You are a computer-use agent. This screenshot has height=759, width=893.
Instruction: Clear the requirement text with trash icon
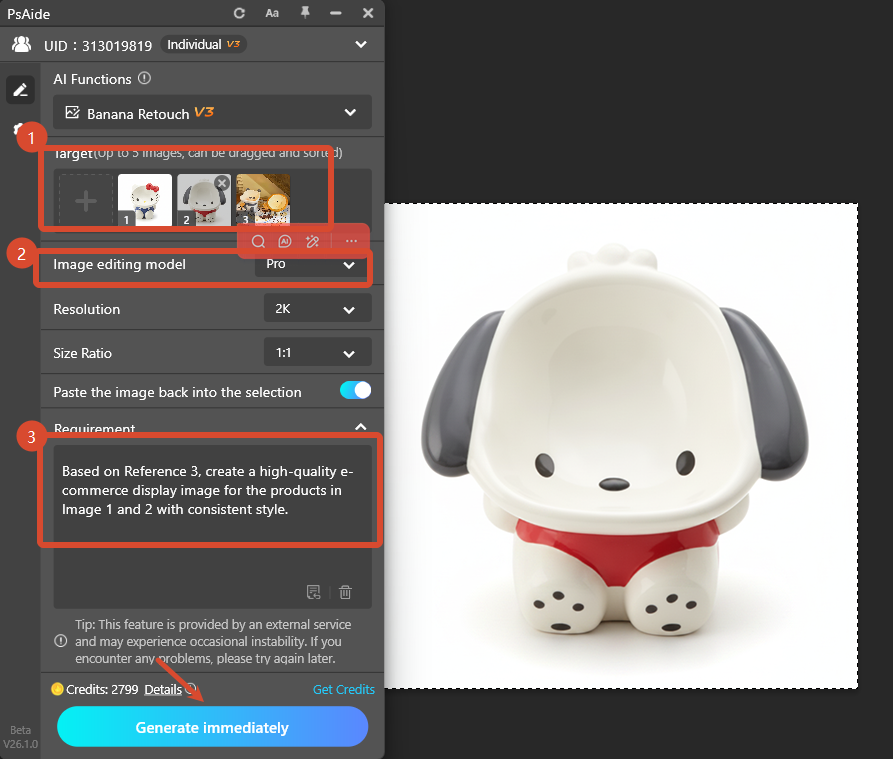tap(345, 592)
